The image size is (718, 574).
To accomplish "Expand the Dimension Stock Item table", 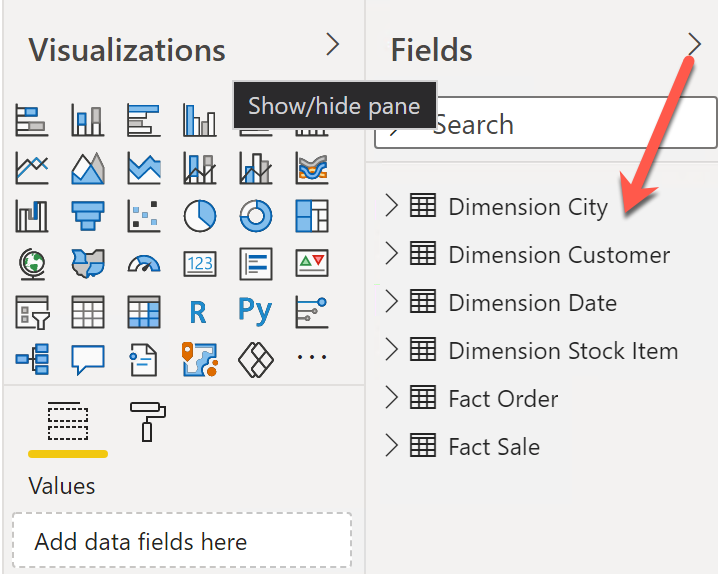I will click(391, 350).
